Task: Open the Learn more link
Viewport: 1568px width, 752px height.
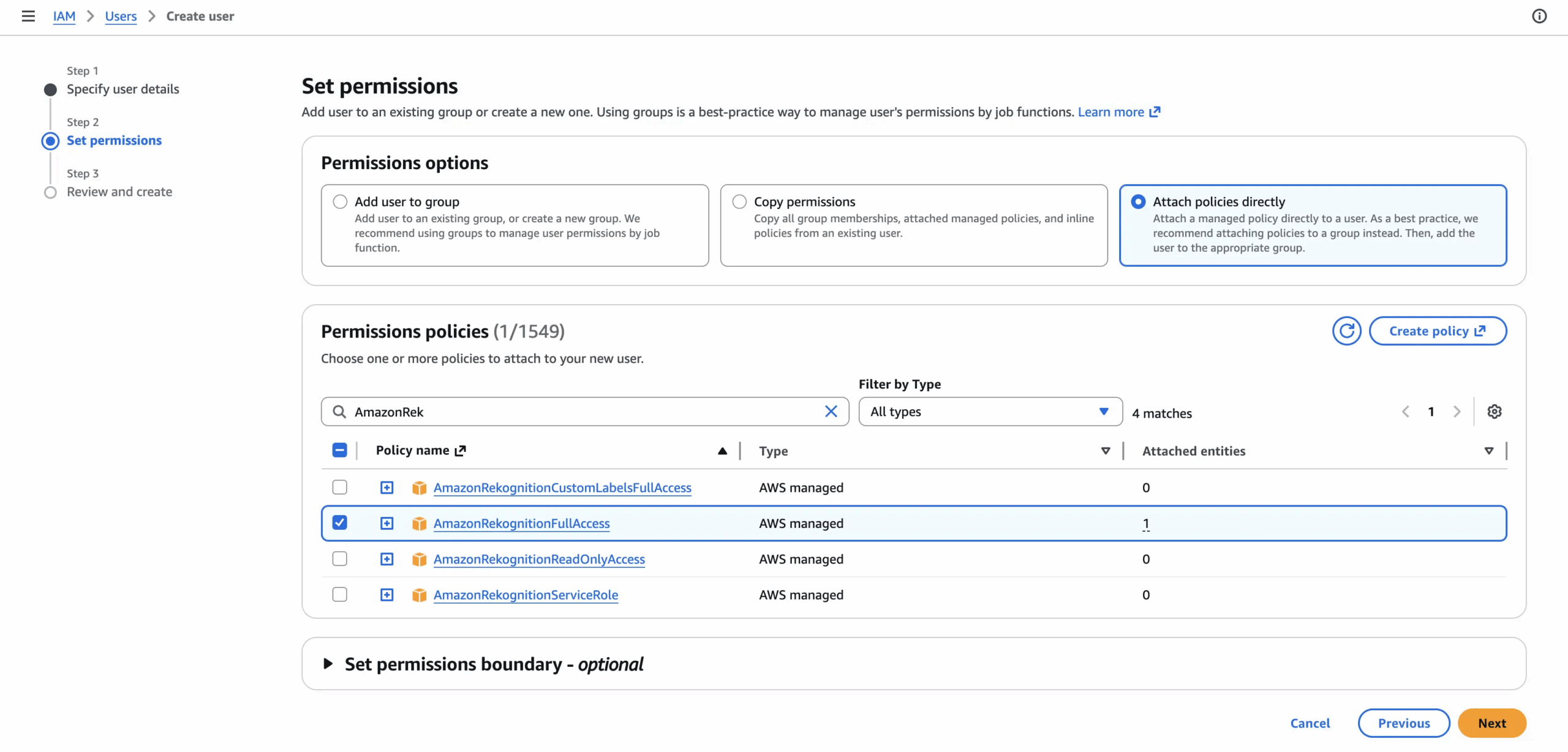Action: [1118, 112]
